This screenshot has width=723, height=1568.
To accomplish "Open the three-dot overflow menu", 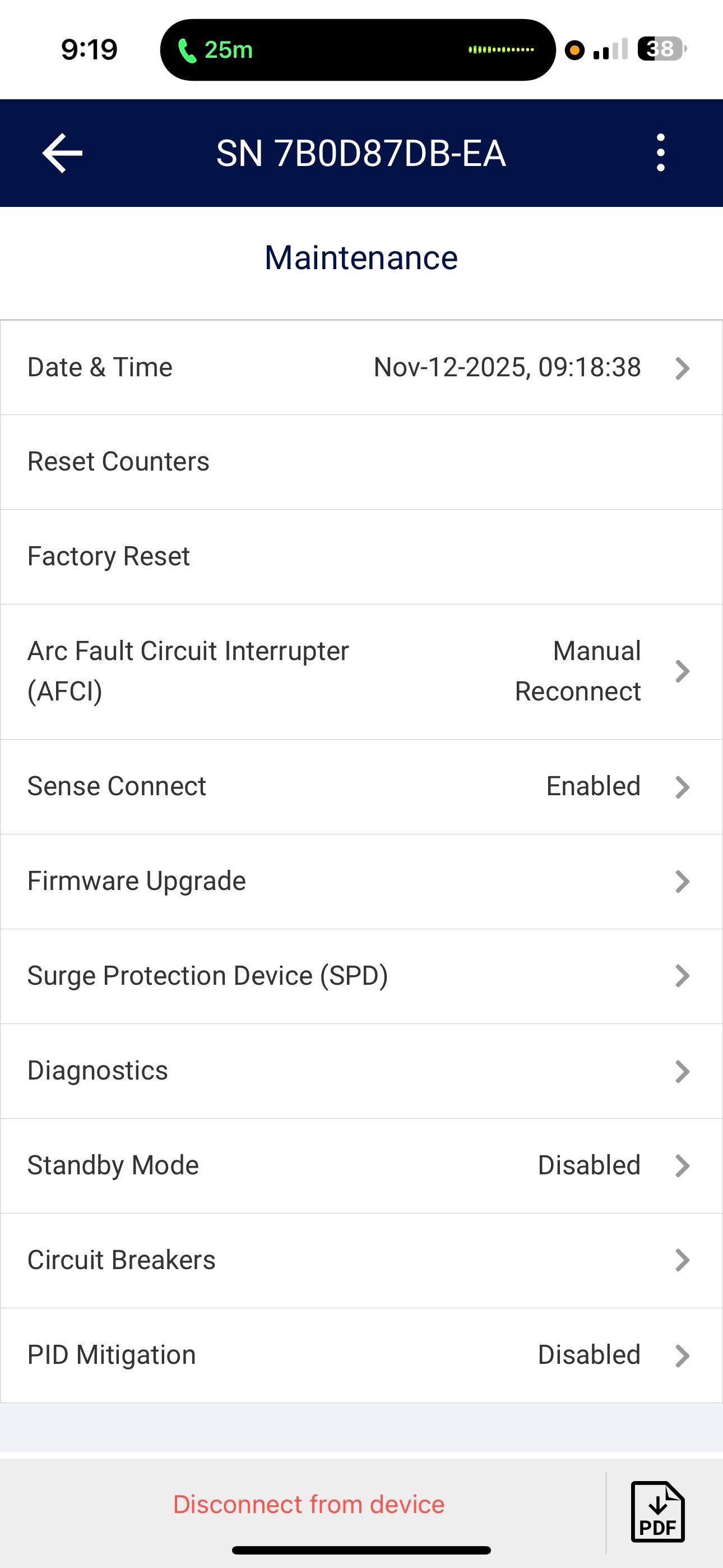I will pos(660,154).
